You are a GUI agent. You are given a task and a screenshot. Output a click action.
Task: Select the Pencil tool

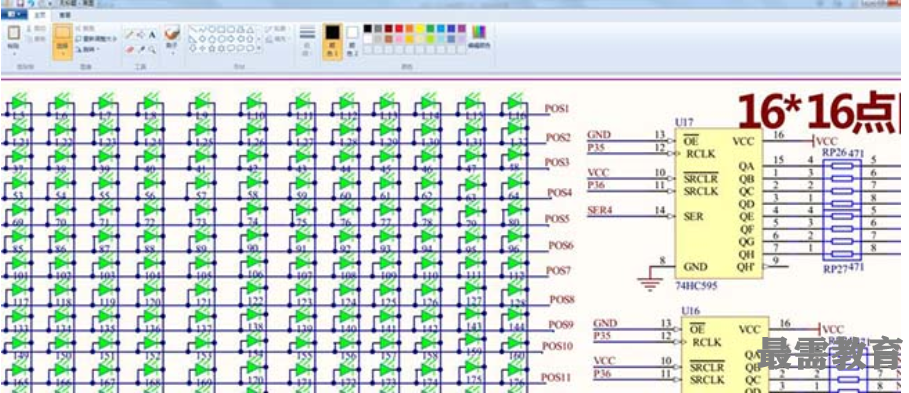129,34
